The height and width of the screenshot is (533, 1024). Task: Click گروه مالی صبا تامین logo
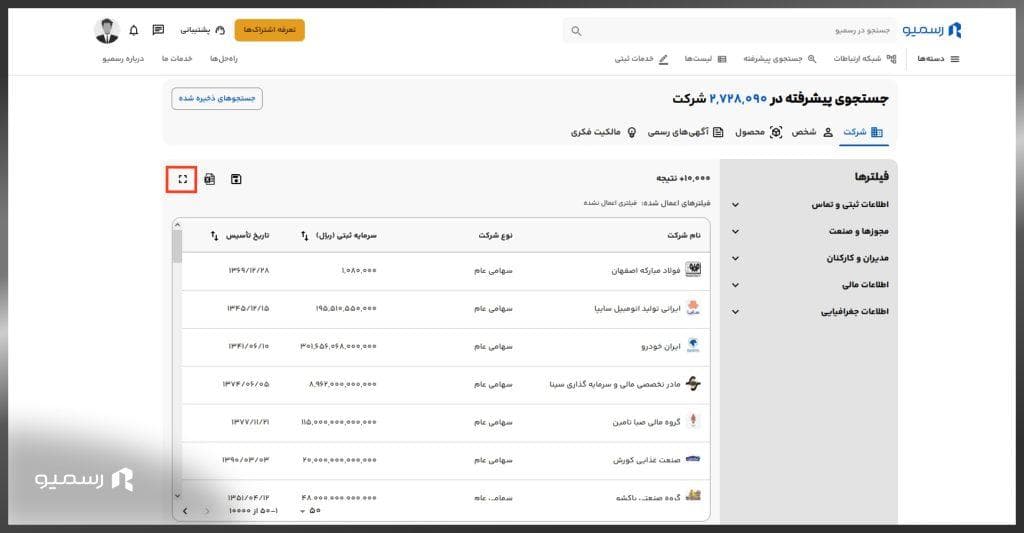click(x=693, y=421)
